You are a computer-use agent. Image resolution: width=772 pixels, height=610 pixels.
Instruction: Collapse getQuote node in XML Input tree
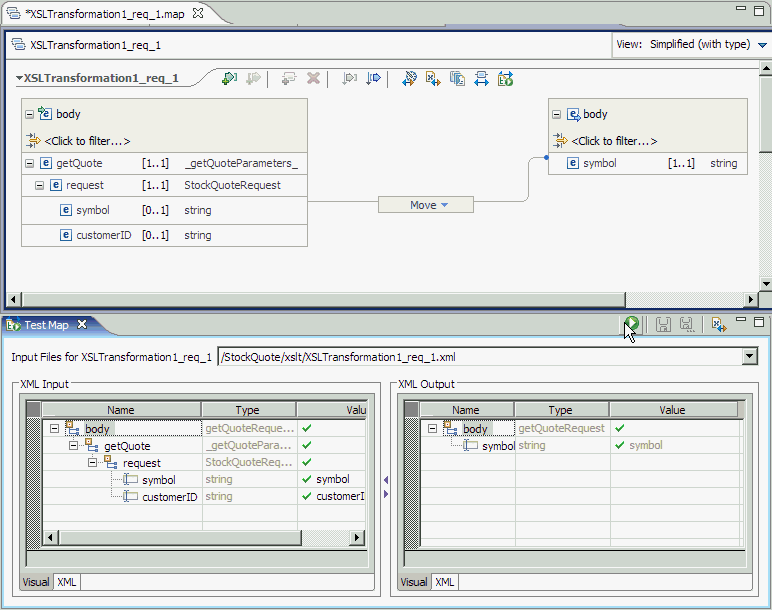[74, 446]
